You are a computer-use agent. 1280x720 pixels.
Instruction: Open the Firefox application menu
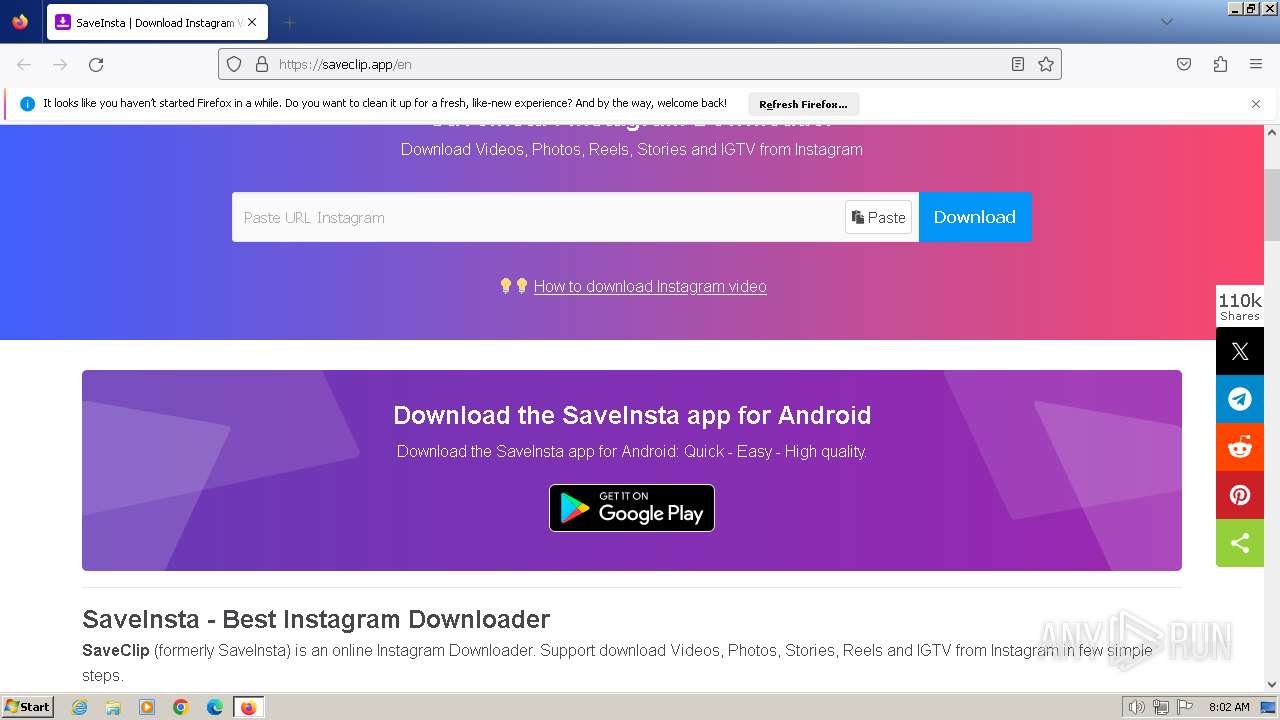[1256, 64]
